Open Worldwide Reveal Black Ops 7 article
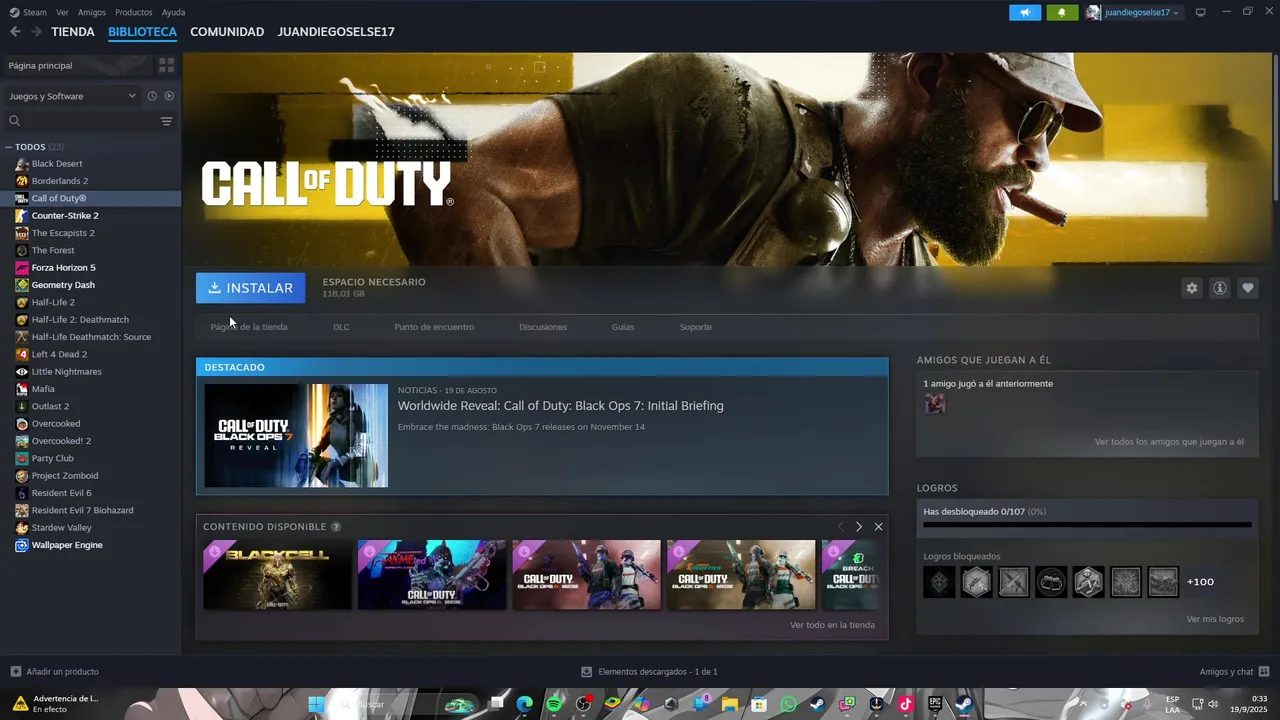The height and width of the screenshot is (720, 1280). coord(560,406)
